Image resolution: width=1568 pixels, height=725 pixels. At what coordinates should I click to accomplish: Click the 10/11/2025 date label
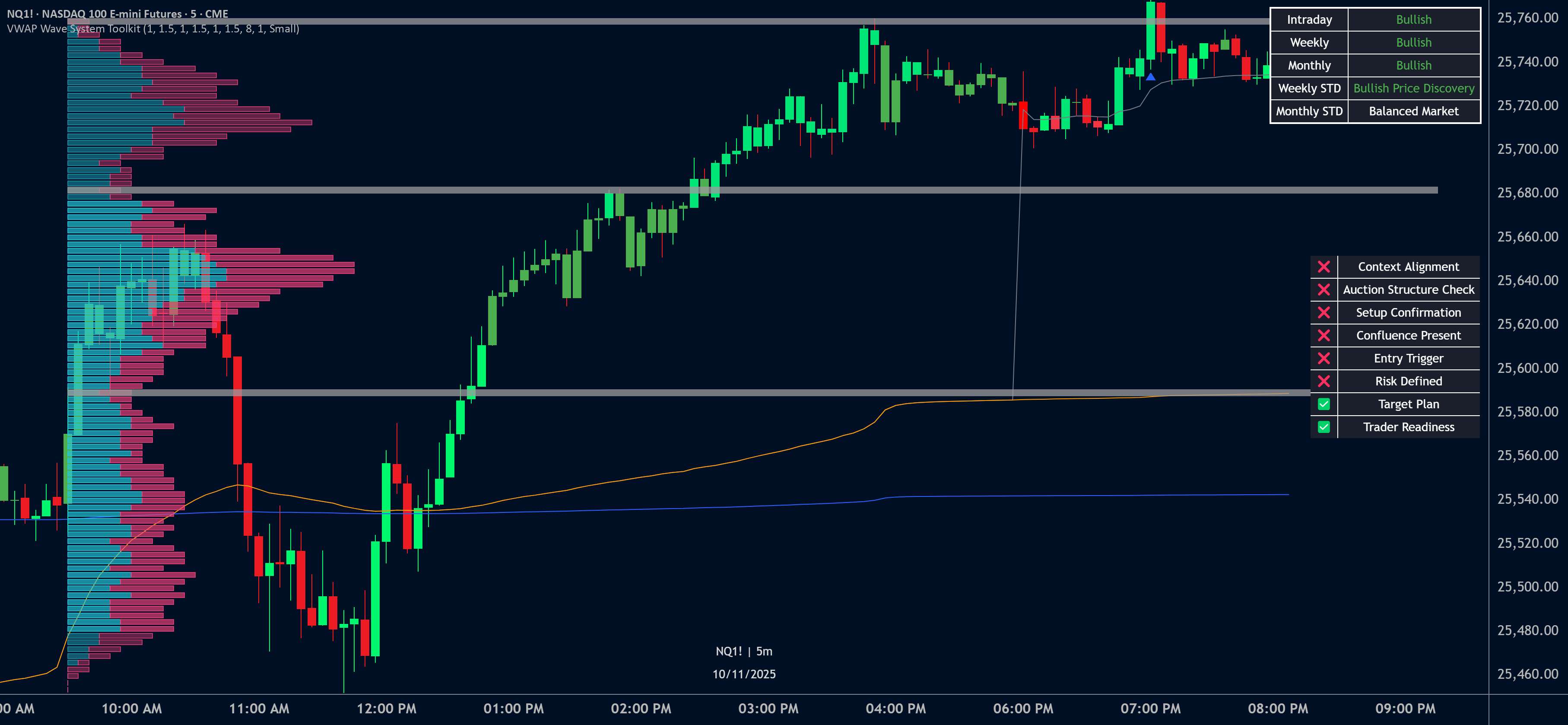coord(744,674)
